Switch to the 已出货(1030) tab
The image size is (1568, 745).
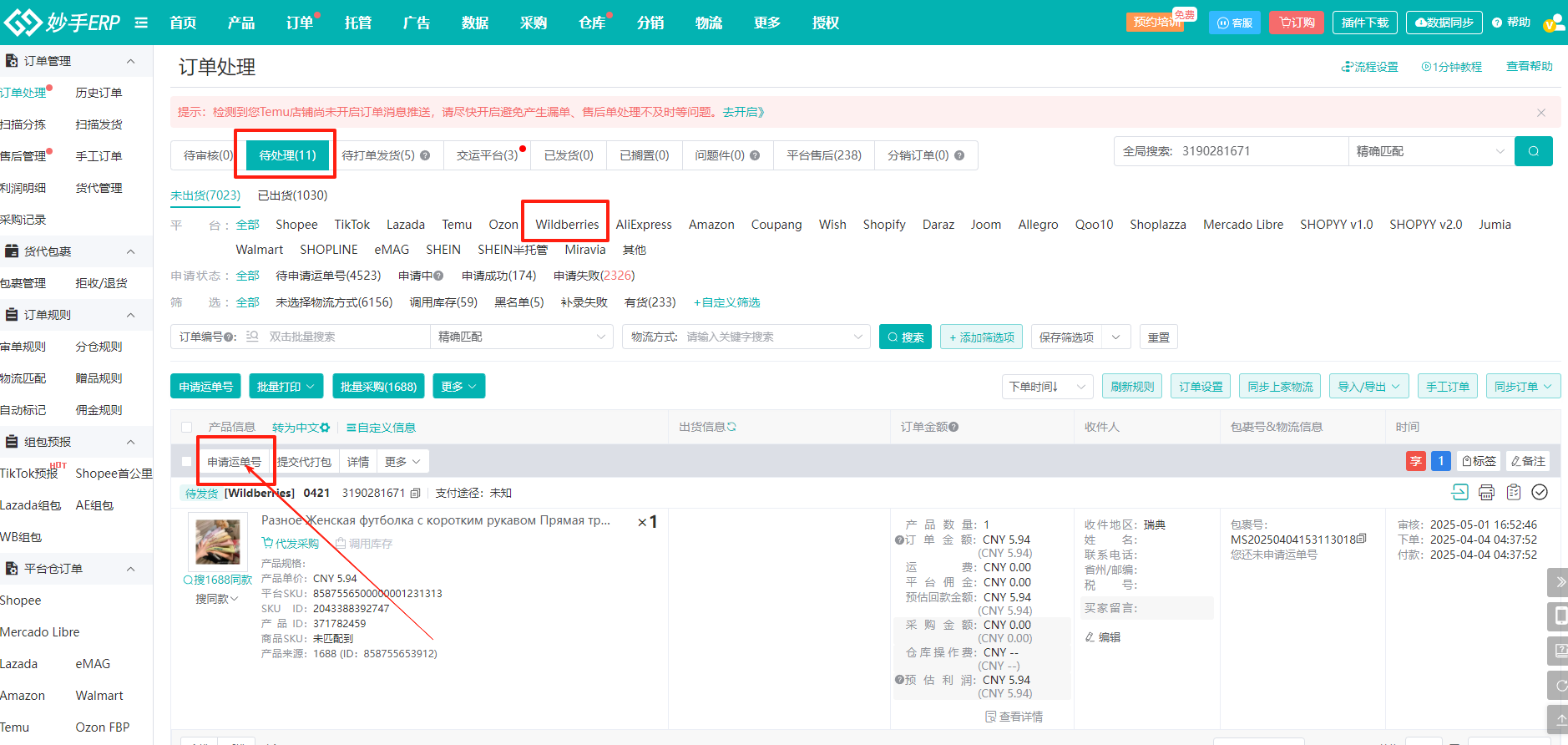tap(292, 195)
